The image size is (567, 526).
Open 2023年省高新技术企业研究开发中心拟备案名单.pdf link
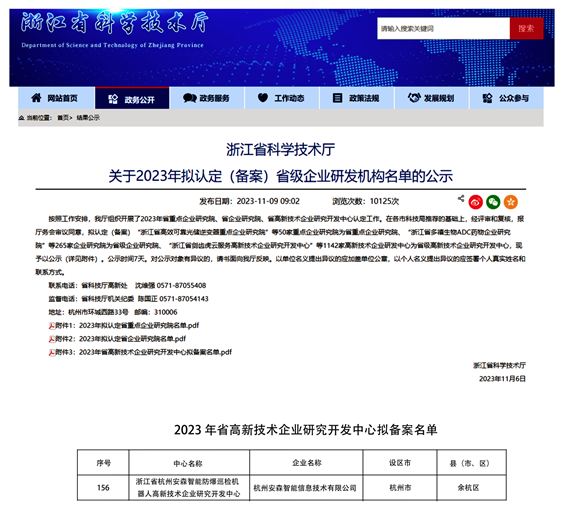coord(155,352)
